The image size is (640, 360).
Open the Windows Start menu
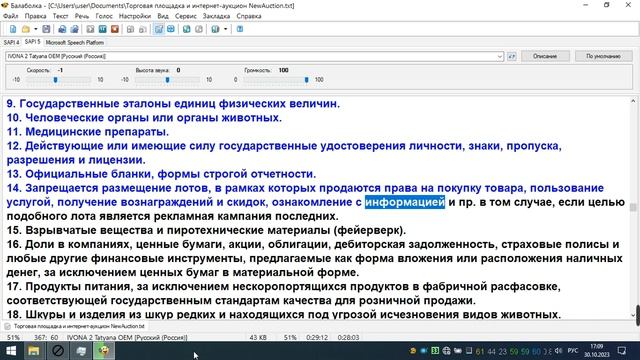pos(11,351)
